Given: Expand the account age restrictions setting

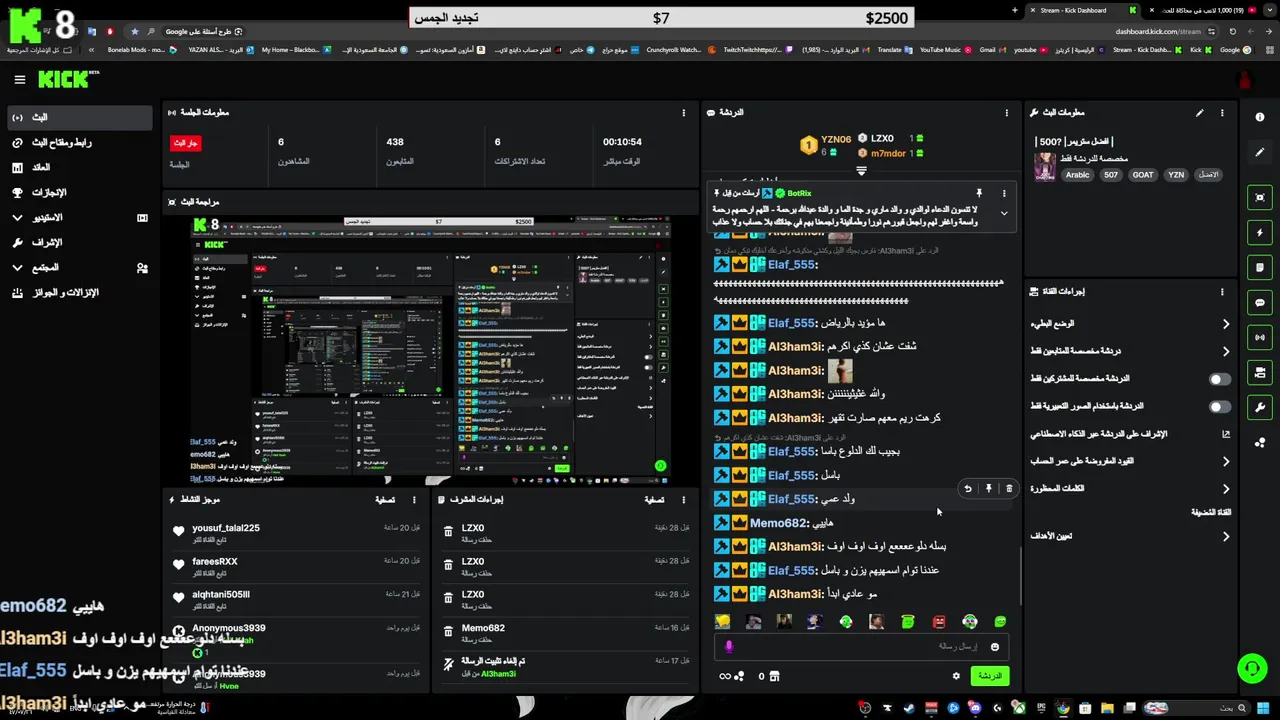Looking at the screenshot, I should tap(1226, 461).
